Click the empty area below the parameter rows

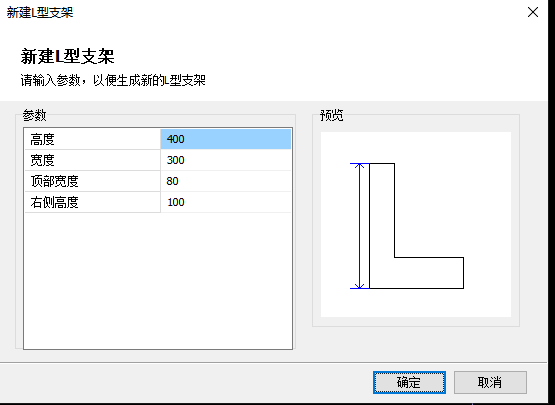coord(158,281)
